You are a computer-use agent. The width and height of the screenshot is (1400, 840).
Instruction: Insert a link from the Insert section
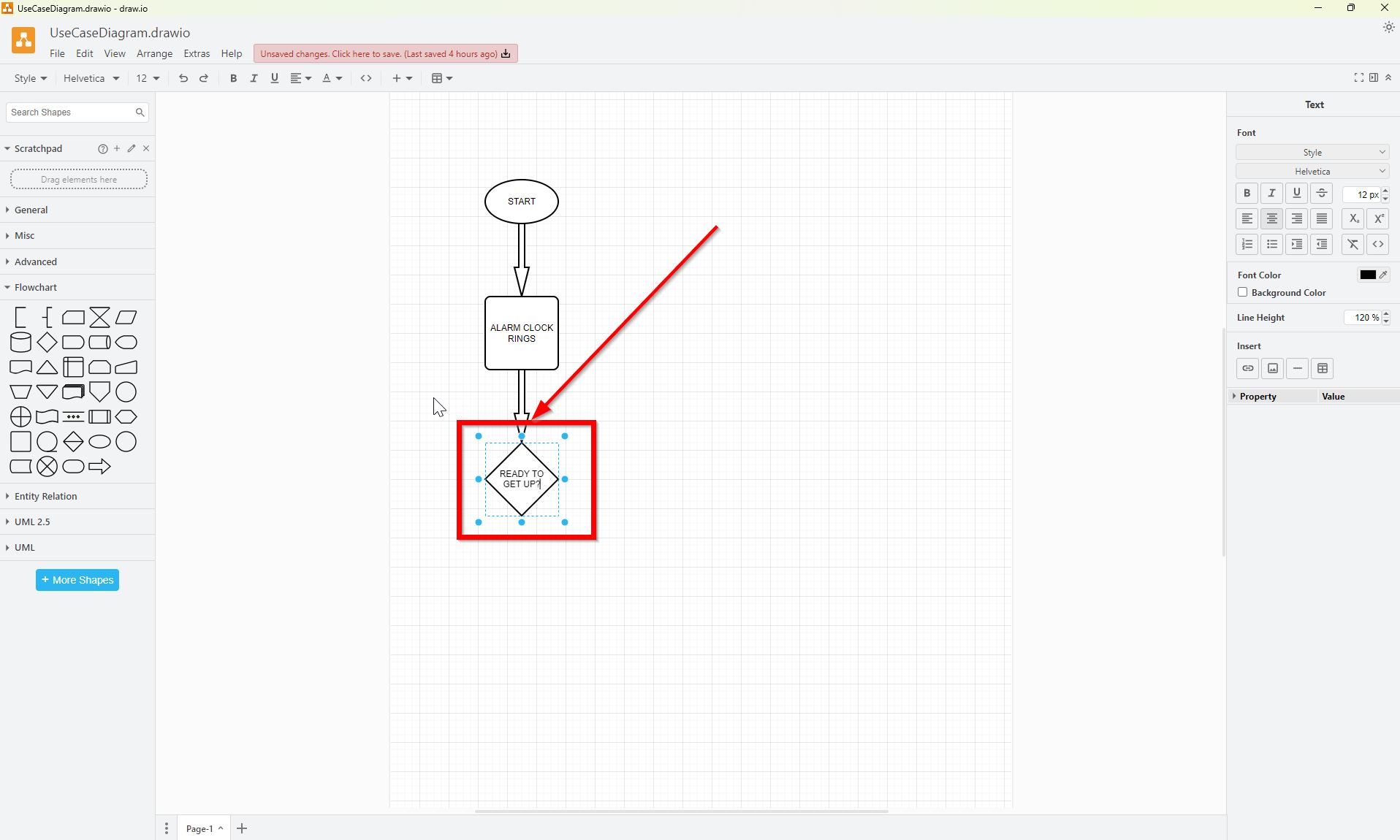pos(1247,368)
